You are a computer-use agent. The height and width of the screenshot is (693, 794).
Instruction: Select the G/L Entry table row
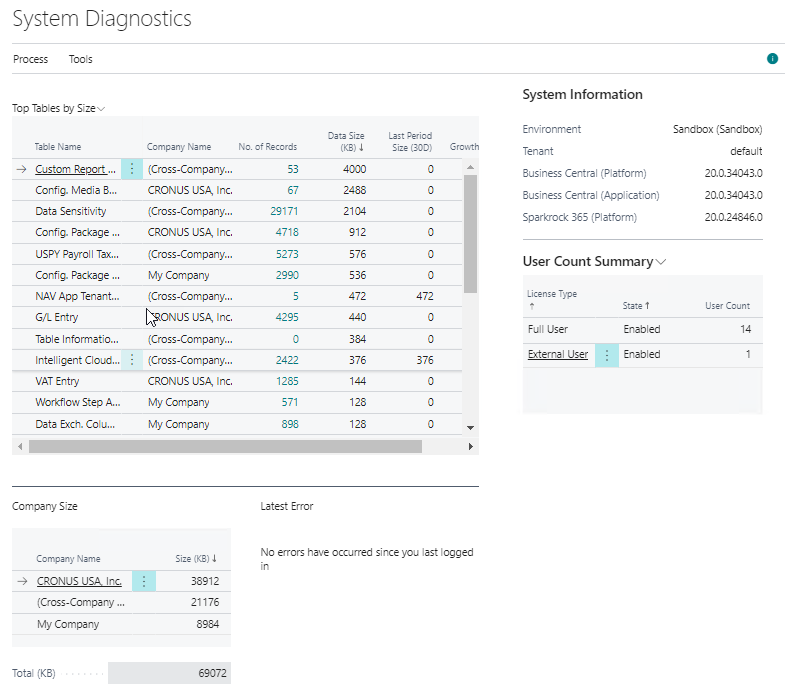pos(237,317)
